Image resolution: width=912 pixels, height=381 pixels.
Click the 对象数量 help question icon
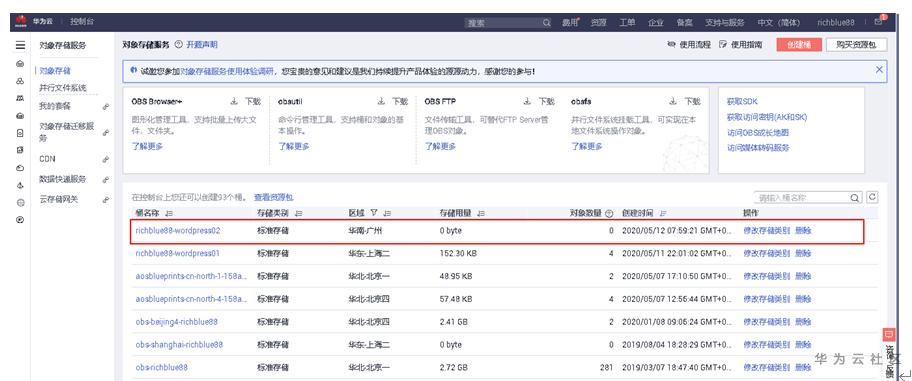tap(609, 213)
